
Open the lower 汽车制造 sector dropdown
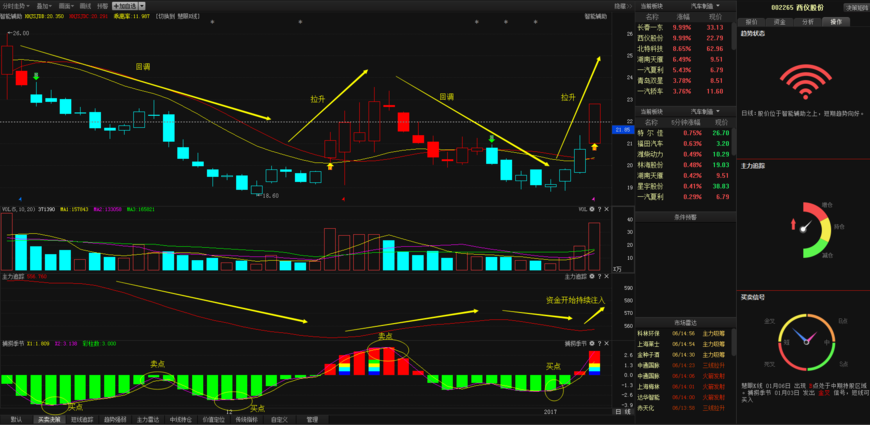click(705, 111)
